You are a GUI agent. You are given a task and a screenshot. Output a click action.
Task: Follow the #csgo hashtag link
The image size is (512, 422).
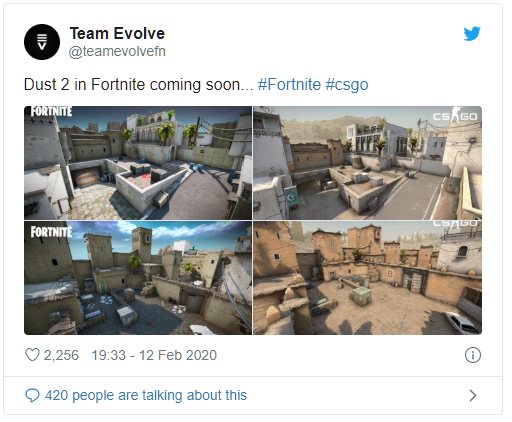coord(347,85)
